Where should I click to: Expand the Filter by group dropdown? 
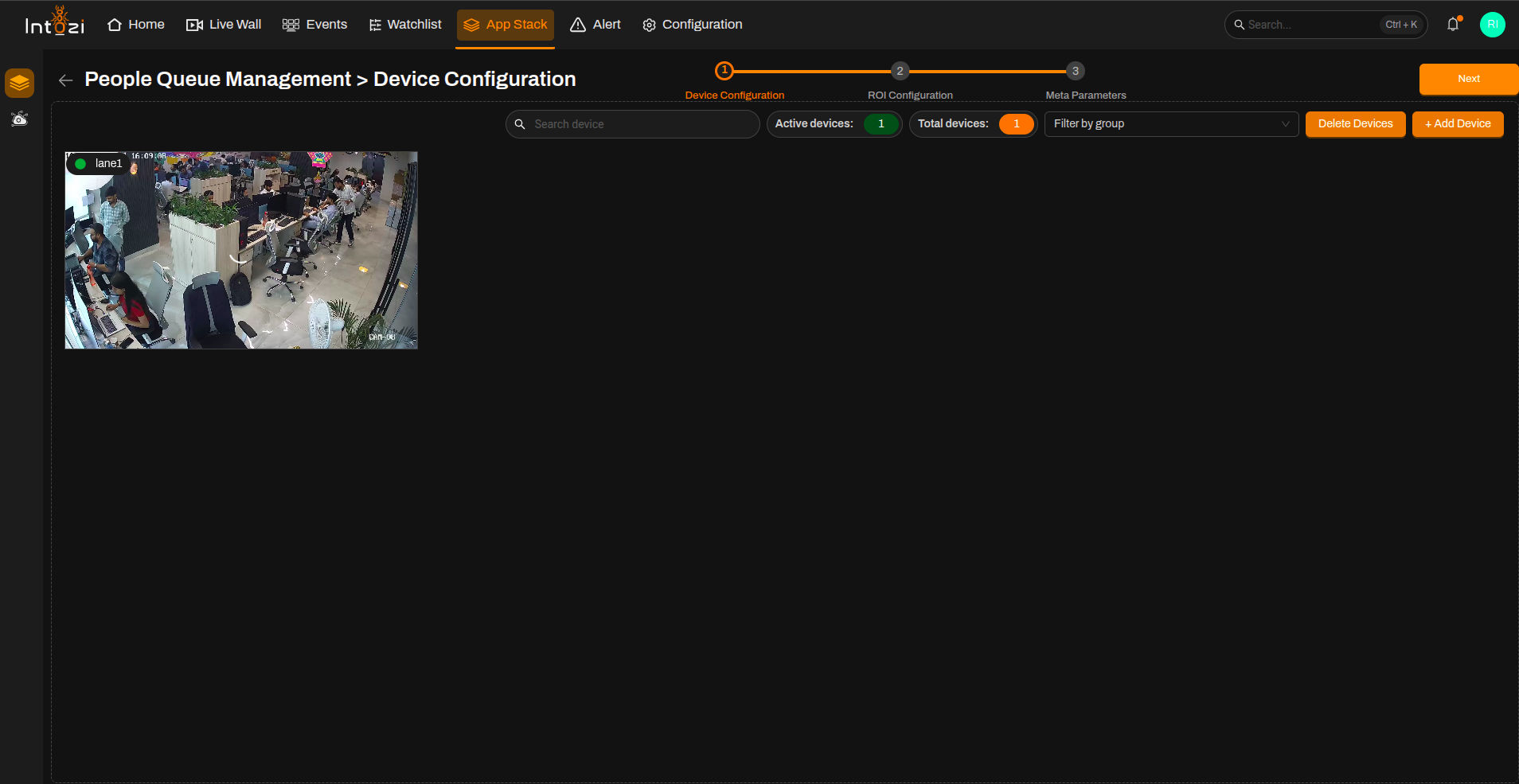pos(1171,124)
